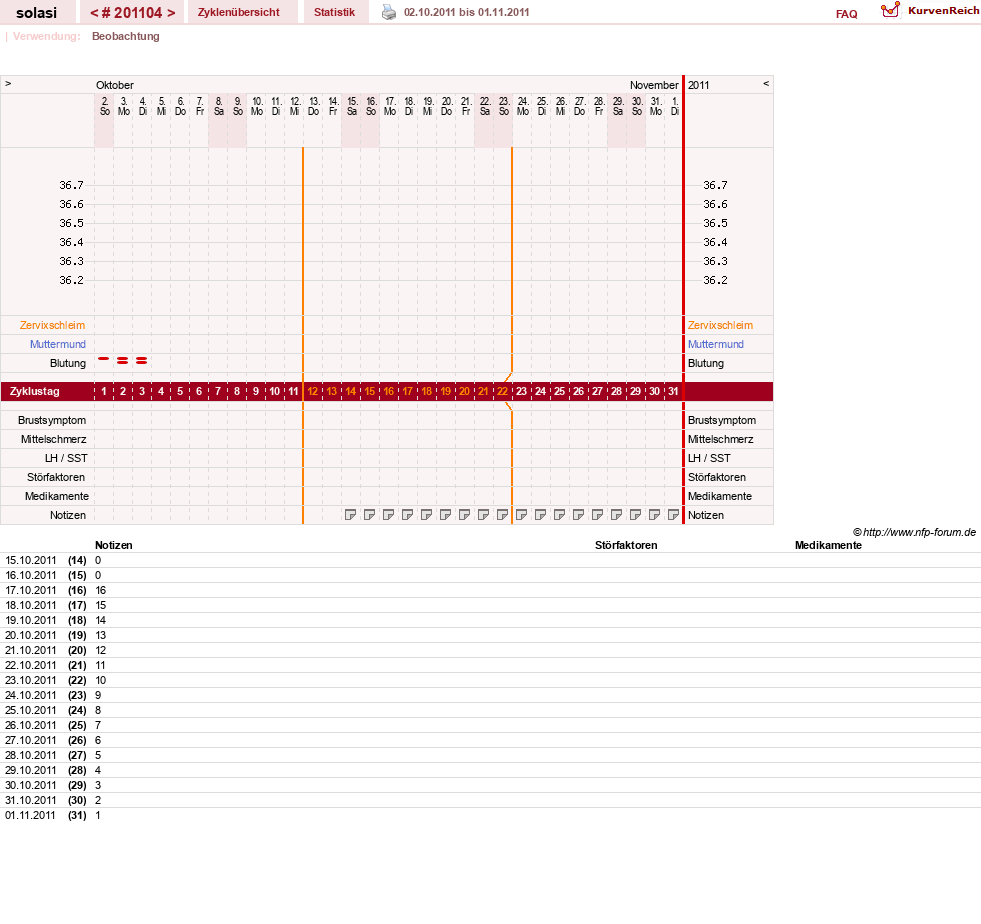Open the solasi user tab
Image resolution: width=981 pixels, height=924 pixels.
pyautogui.click(x=36, y=13)
